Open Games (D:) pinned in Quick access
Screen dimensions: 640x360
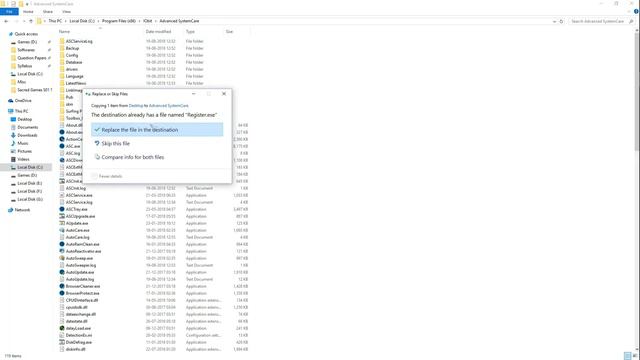click(x=27, y=42)
